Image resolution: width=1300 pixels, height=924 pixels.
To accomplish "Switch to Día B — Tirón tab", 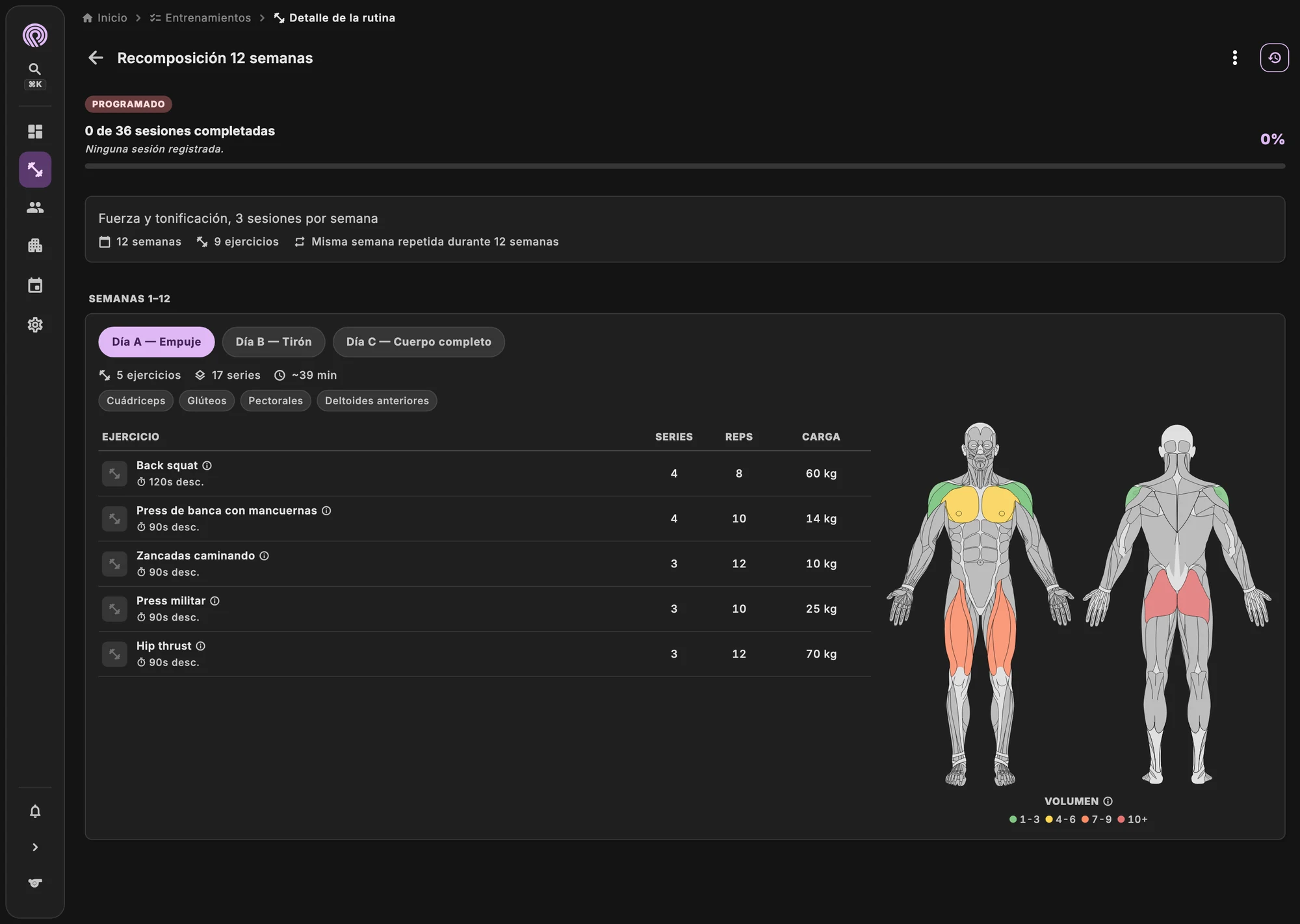I will pos(273,342).
